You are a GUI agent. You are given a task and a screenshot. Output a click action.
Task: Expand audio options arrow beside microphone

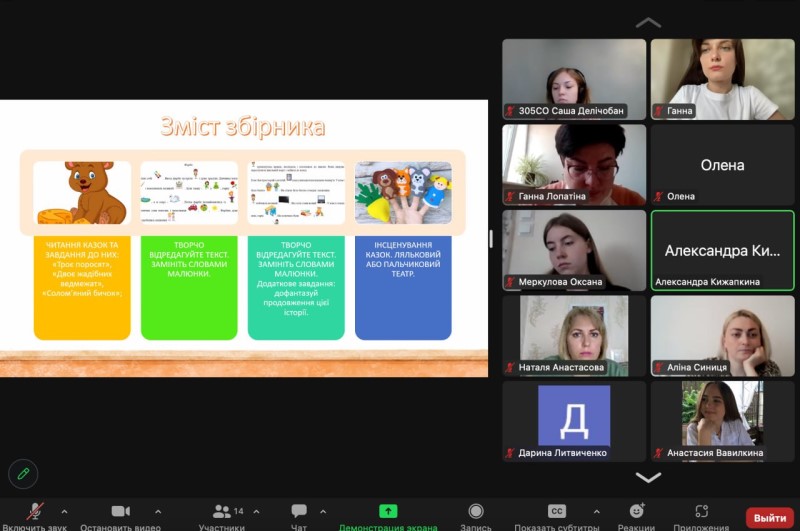pyautogui.click(x=64, y=511)
